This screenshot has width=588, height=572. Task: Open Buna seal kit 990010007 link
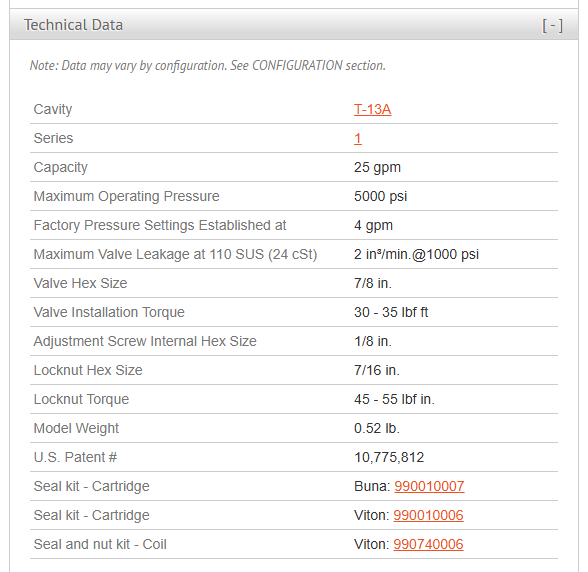point(429,486)
